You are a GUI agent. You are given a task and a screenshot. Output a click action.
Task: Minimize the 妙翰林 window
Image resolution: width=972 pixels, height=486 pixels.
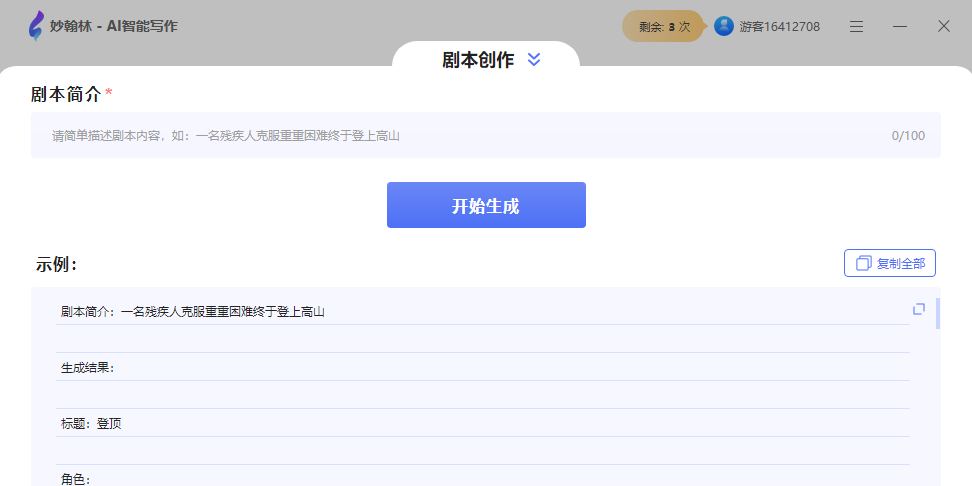point(900,27)
